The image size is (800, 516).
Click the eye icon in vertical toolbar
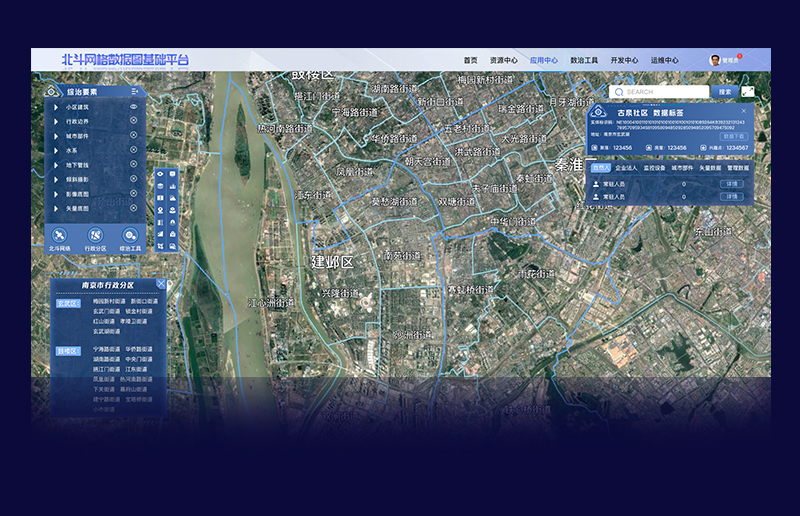click(x=160, y=173)
